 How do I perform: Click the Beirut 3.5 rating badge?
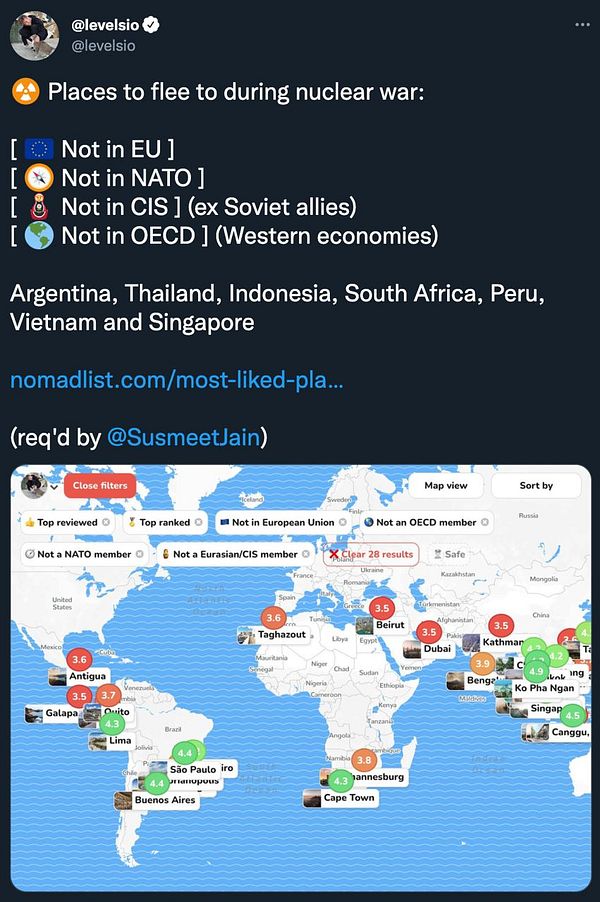tap(382, 608)
